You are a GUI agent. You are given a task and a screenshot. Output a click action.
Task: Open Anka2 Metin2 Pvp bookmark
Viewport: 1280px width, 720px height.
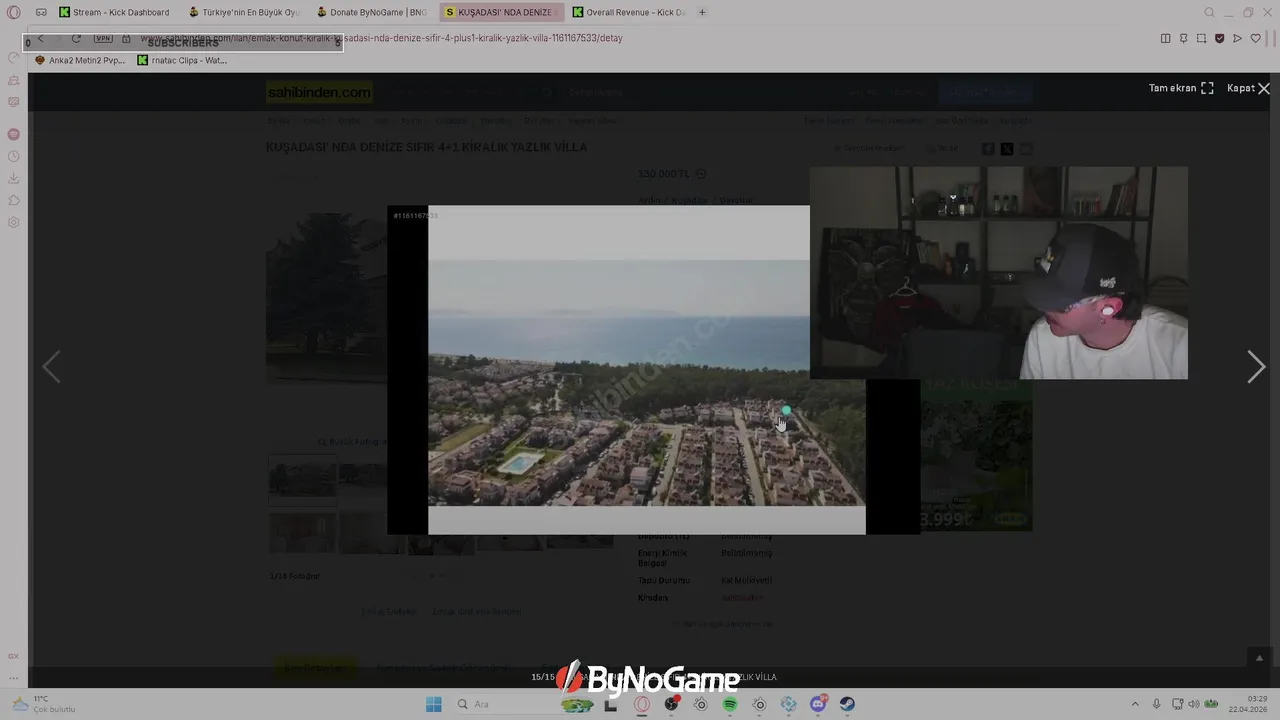pos(80,60)
